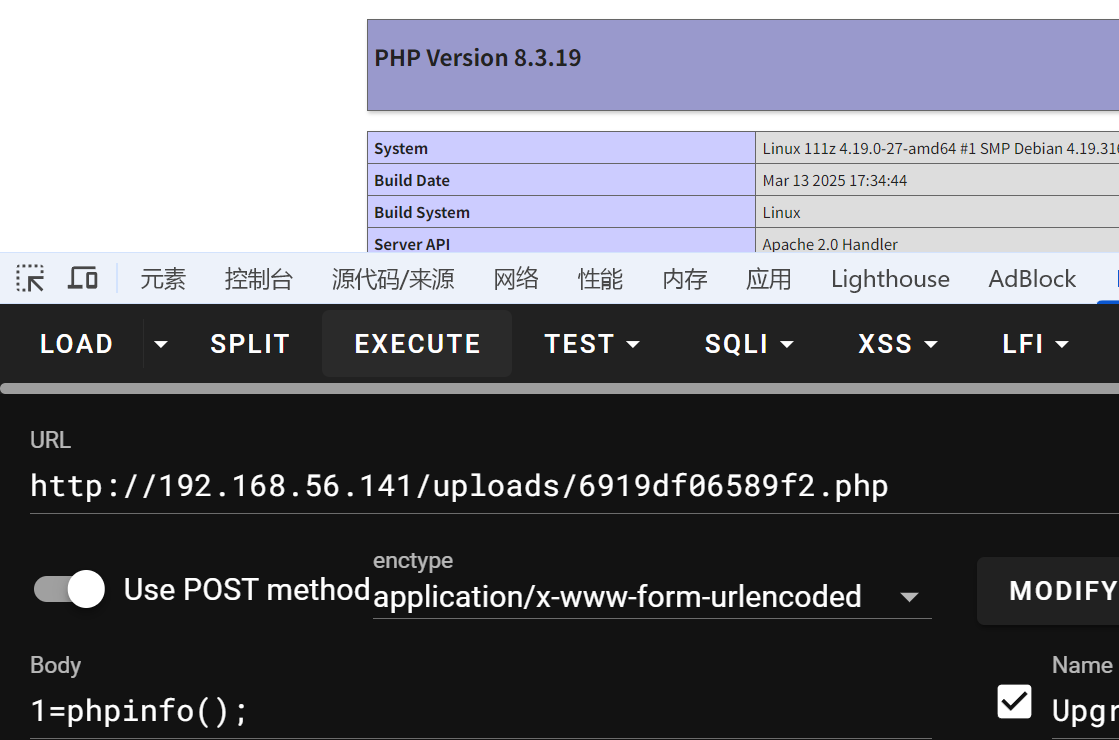Open the AdBlock tab
The width and height of the screenshot is (1119, 740).
[1032, 279]
